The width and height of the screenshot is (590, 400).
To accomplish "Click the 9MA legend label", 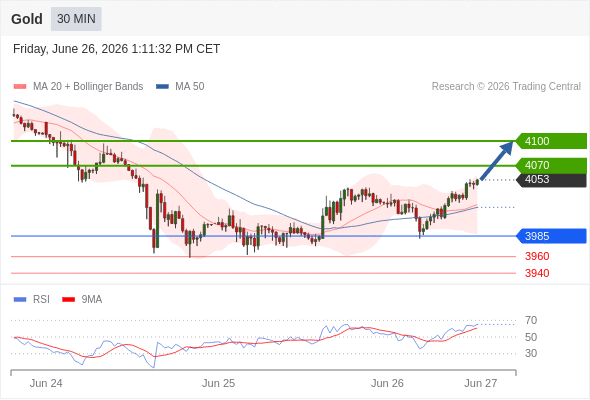I will click(x=92, y=300).
